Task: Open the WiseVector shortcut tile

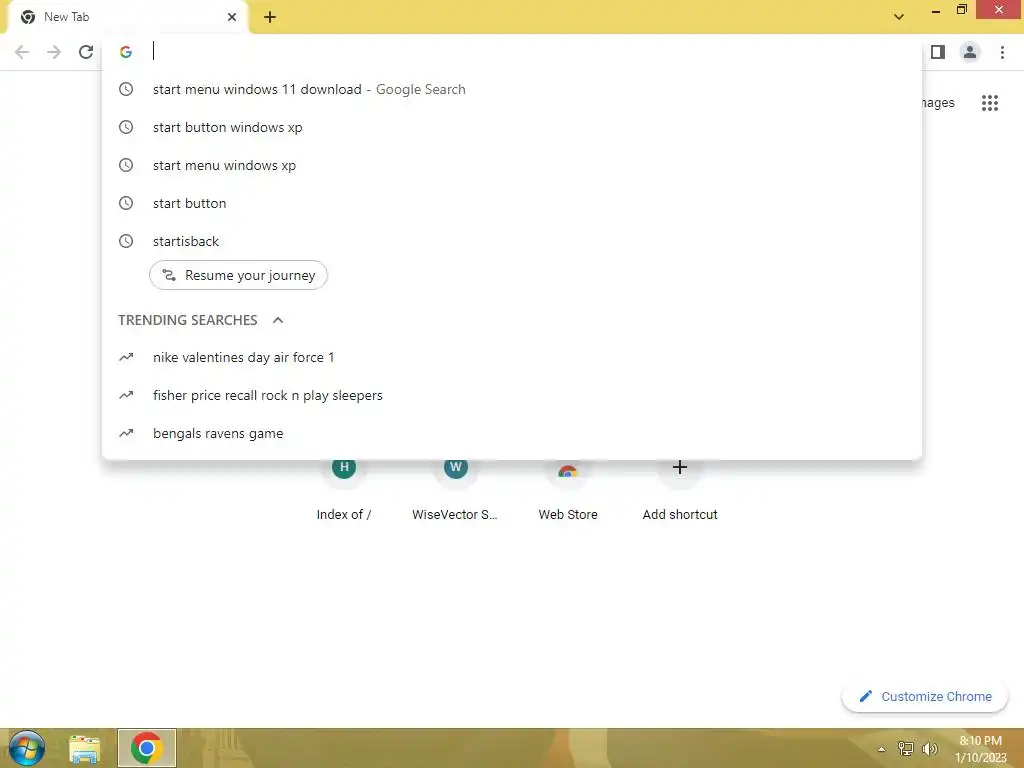Action: pos(455,490)
